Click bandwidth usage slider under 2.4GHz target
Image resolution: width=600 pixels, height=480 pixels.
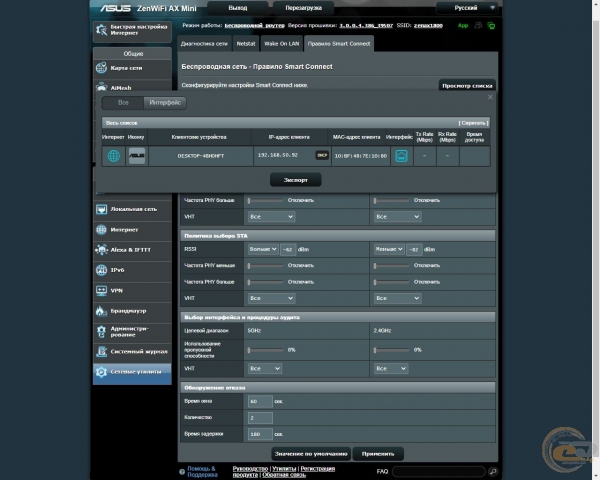tap(391, 350)
